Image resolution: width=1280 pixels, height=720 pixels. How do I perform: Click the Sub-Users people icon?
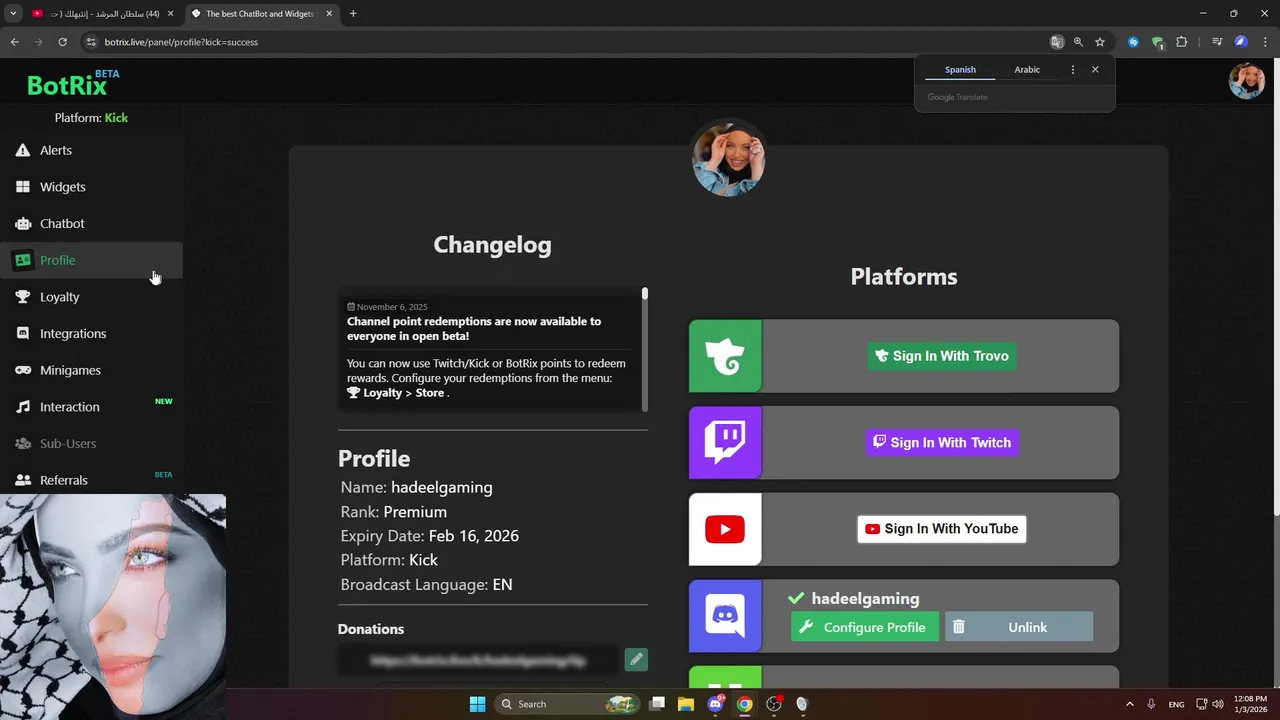(23, 444)
